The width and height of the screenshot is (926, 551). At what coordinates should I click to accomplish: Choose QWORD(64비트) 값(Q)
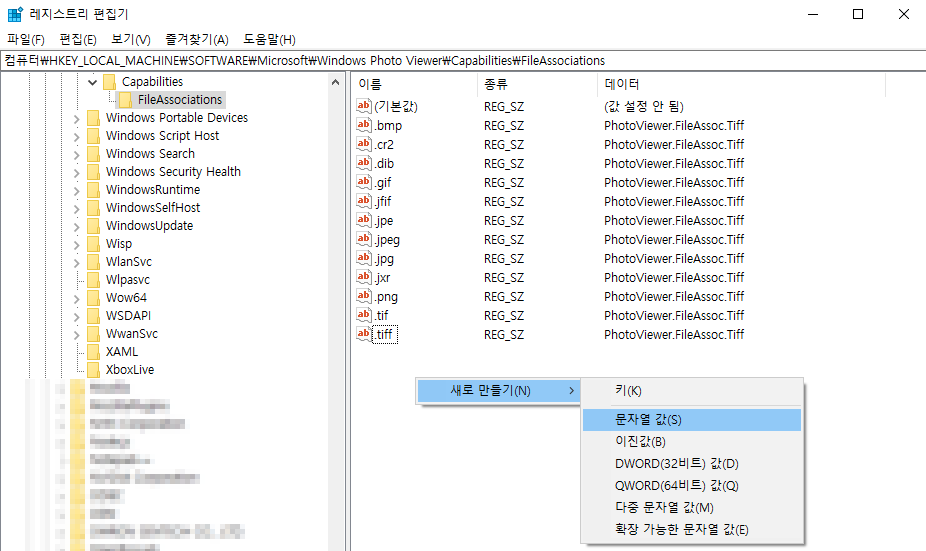pos(692,485)
